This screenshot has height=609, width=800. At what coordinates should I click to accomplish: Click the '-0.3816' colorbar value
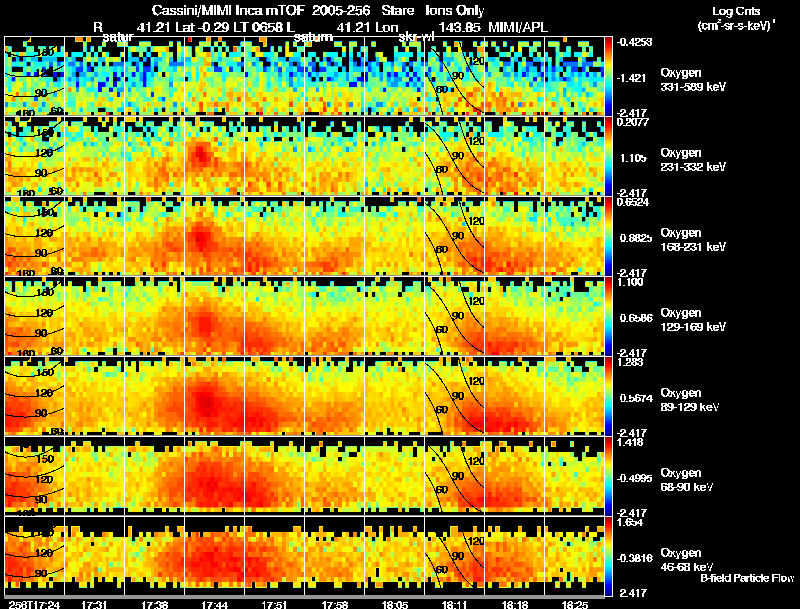click(634, 559)
